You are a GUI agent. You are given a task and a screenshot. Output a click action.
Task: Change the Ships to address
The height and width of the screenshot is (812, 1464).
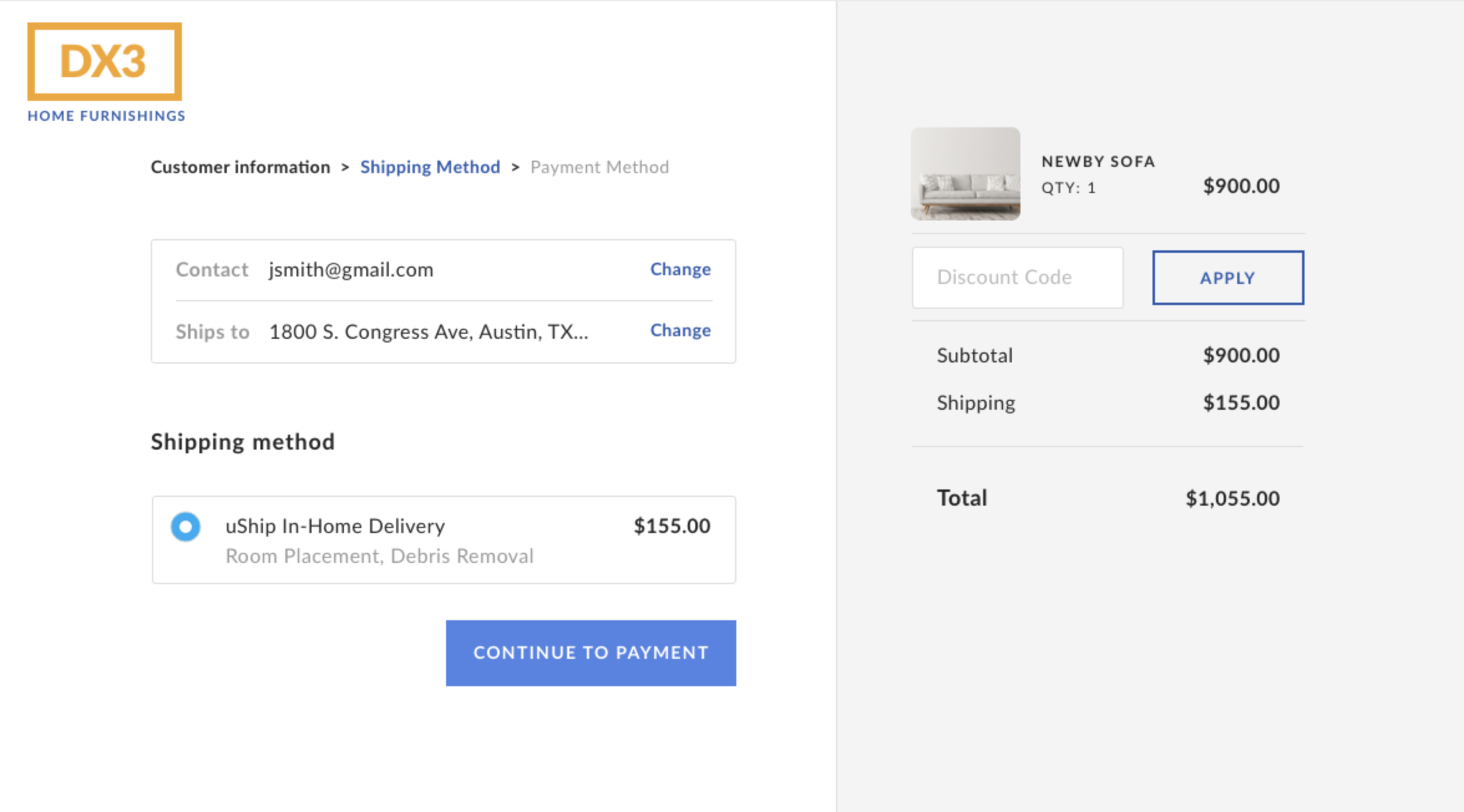[680, 330]
